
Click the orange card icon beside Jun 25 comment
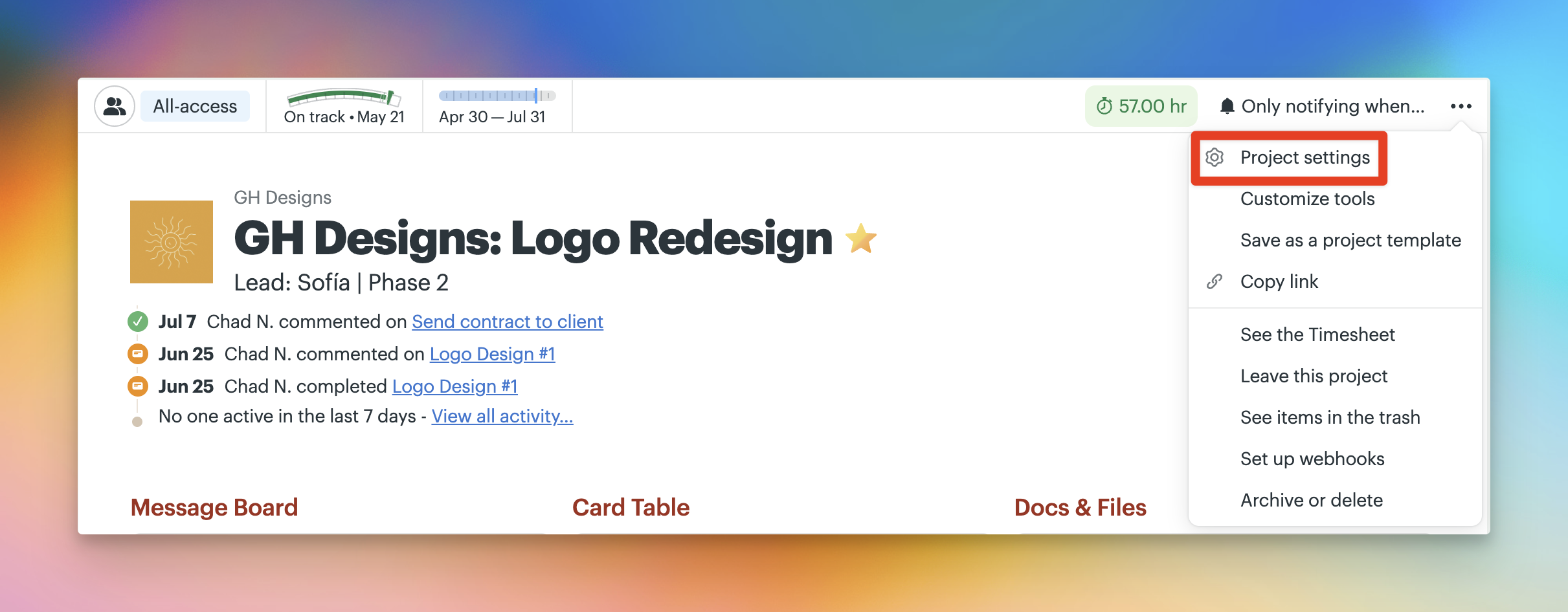tap(137, 354)
